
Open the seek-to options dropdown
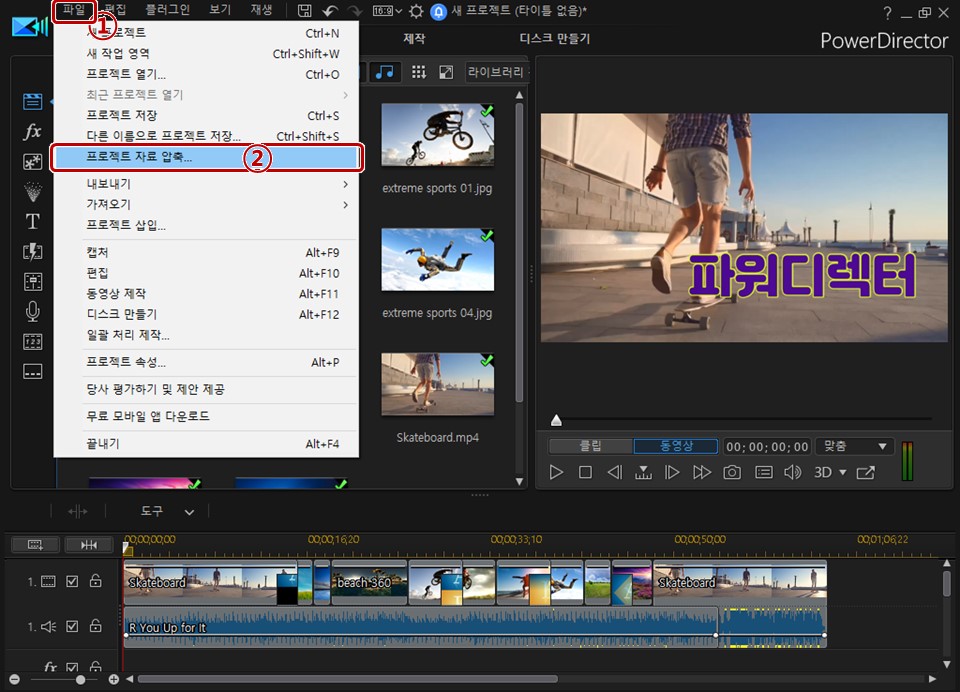pyautogui.click(x=643, y=472)
